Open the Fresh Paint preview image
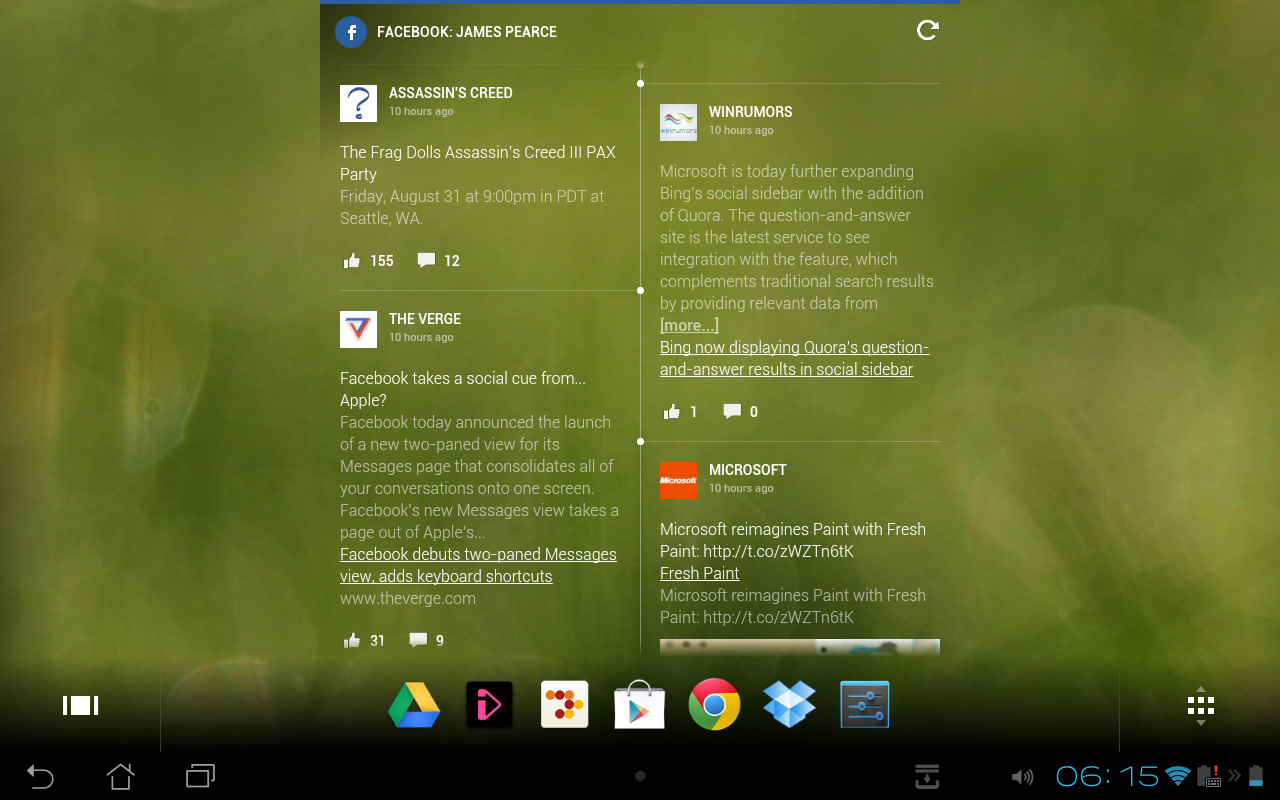Screen dimensions: 1280x800 point(800,647)
